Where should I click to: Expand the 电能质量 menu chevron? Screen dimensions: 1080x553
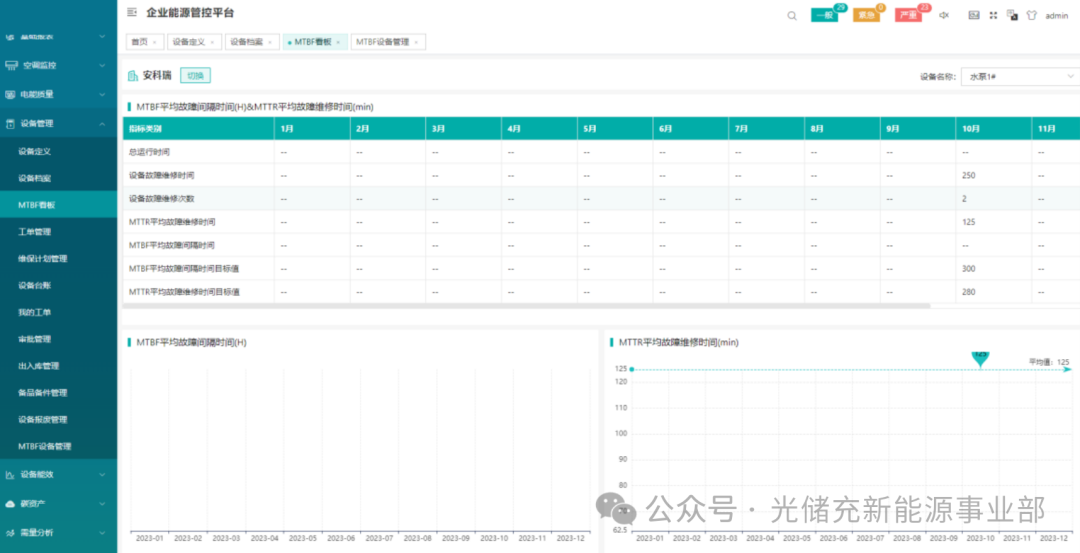102,94
